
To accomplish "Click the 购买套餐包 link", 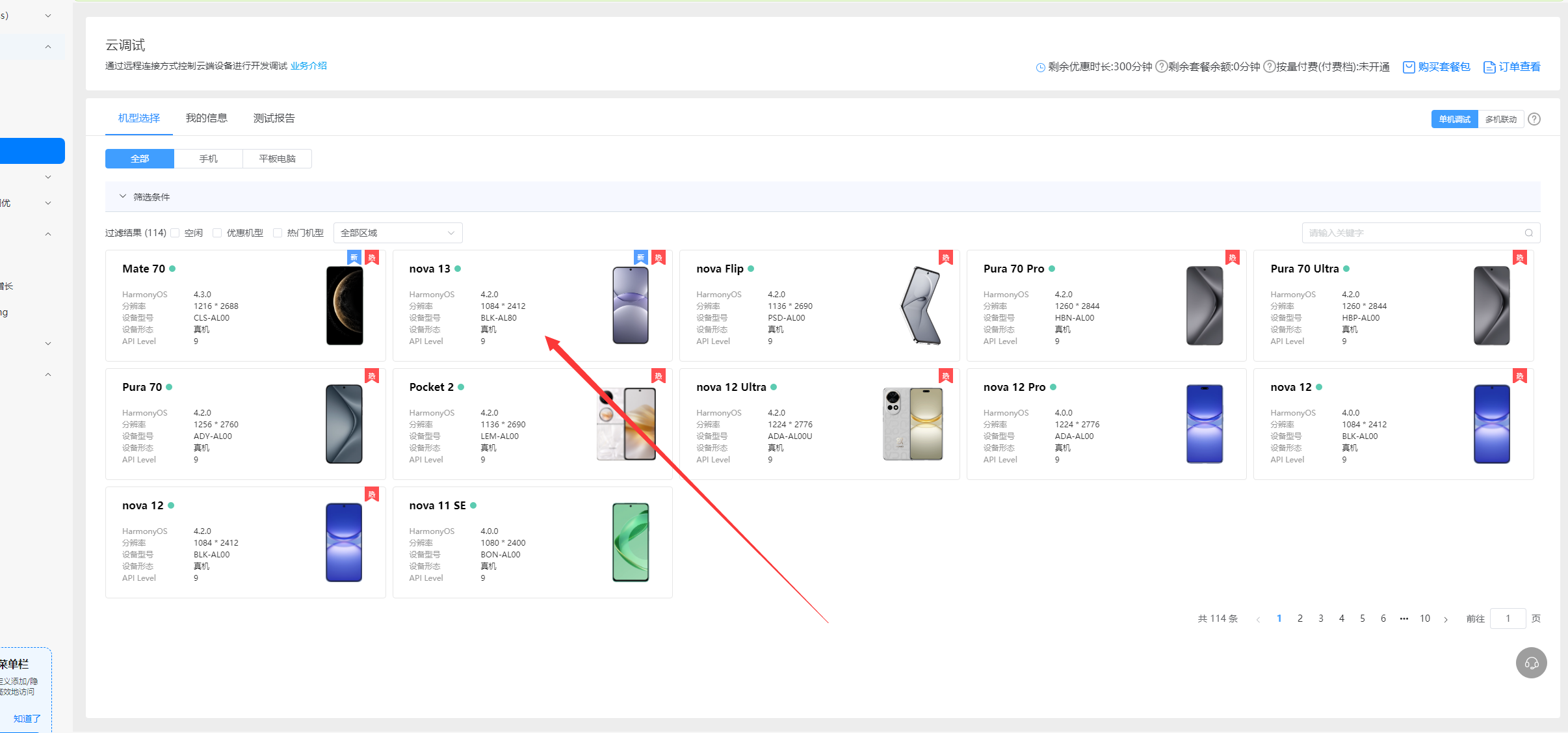I will [x=1437, y=67].
